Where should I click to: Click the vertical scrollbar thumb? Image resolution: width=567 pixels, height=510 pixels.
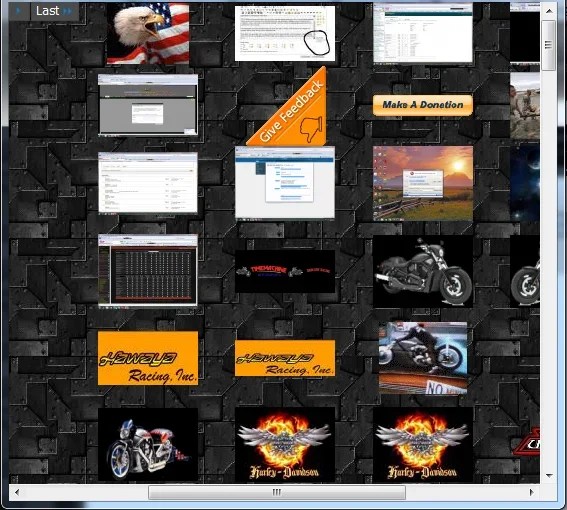point(549,45)
